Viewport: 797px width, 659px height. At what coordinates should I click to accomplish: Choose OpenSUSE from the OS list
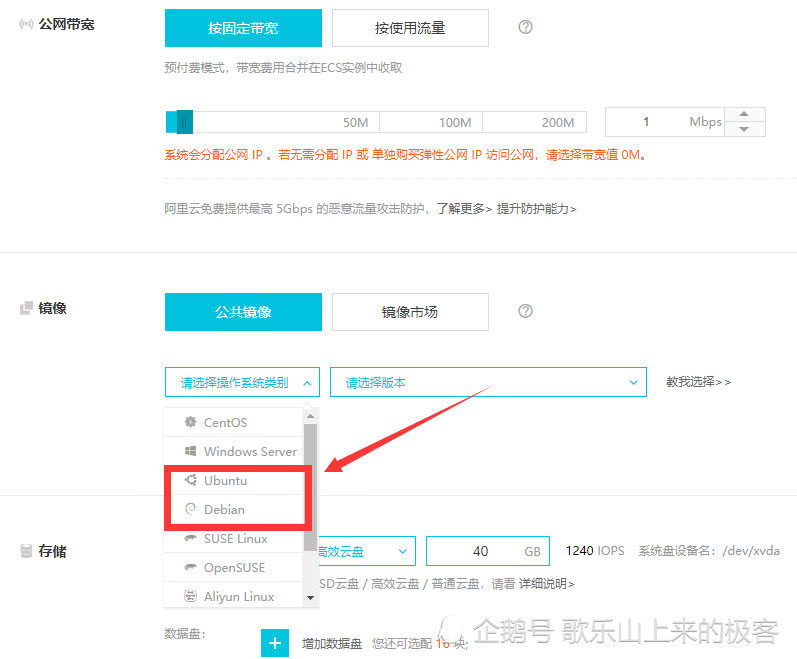pyautogui.click(x=234, y=568)
